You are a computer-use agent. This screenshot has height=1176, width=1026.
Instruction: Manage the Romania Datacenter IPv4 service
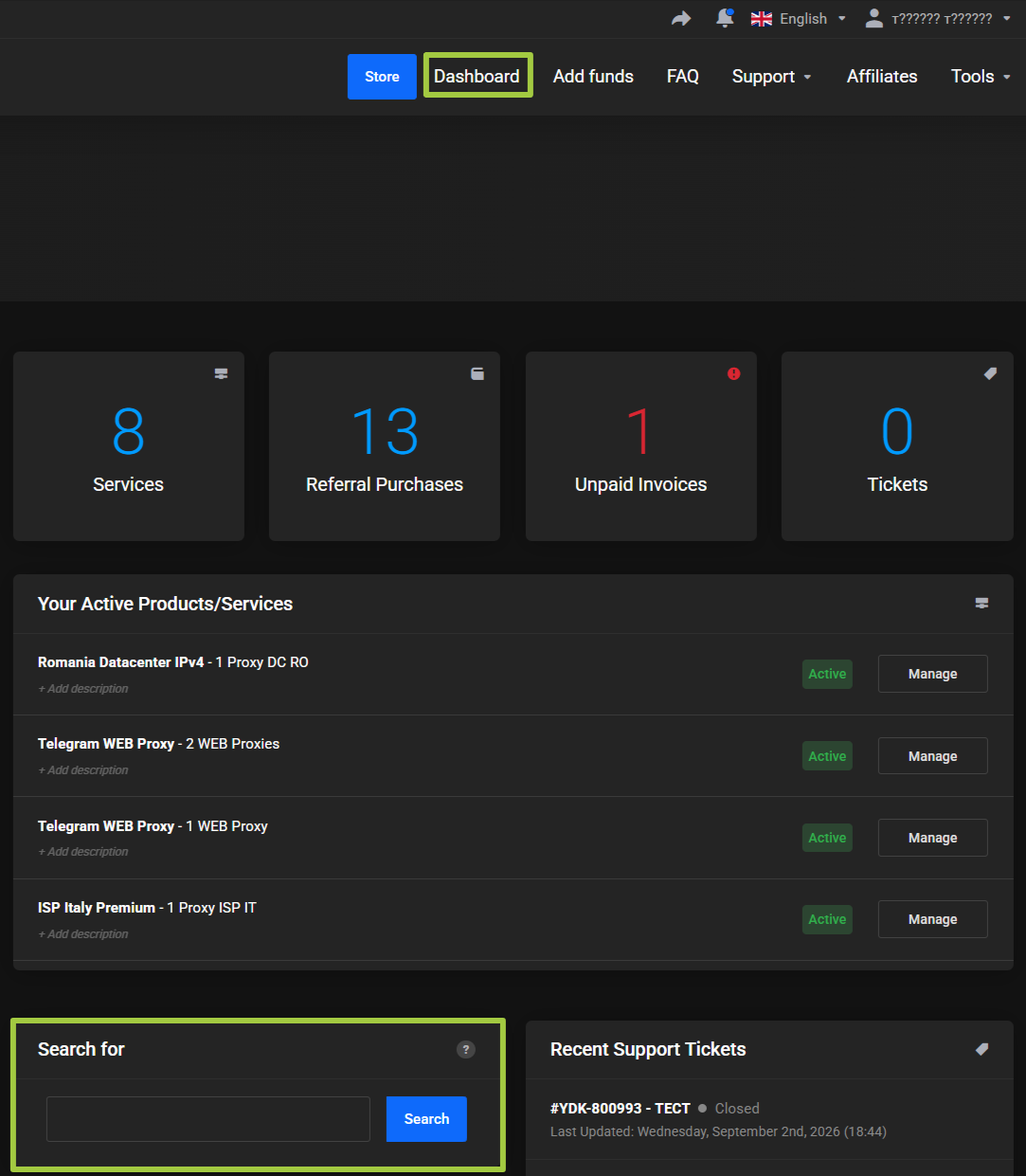coord(932,674)
